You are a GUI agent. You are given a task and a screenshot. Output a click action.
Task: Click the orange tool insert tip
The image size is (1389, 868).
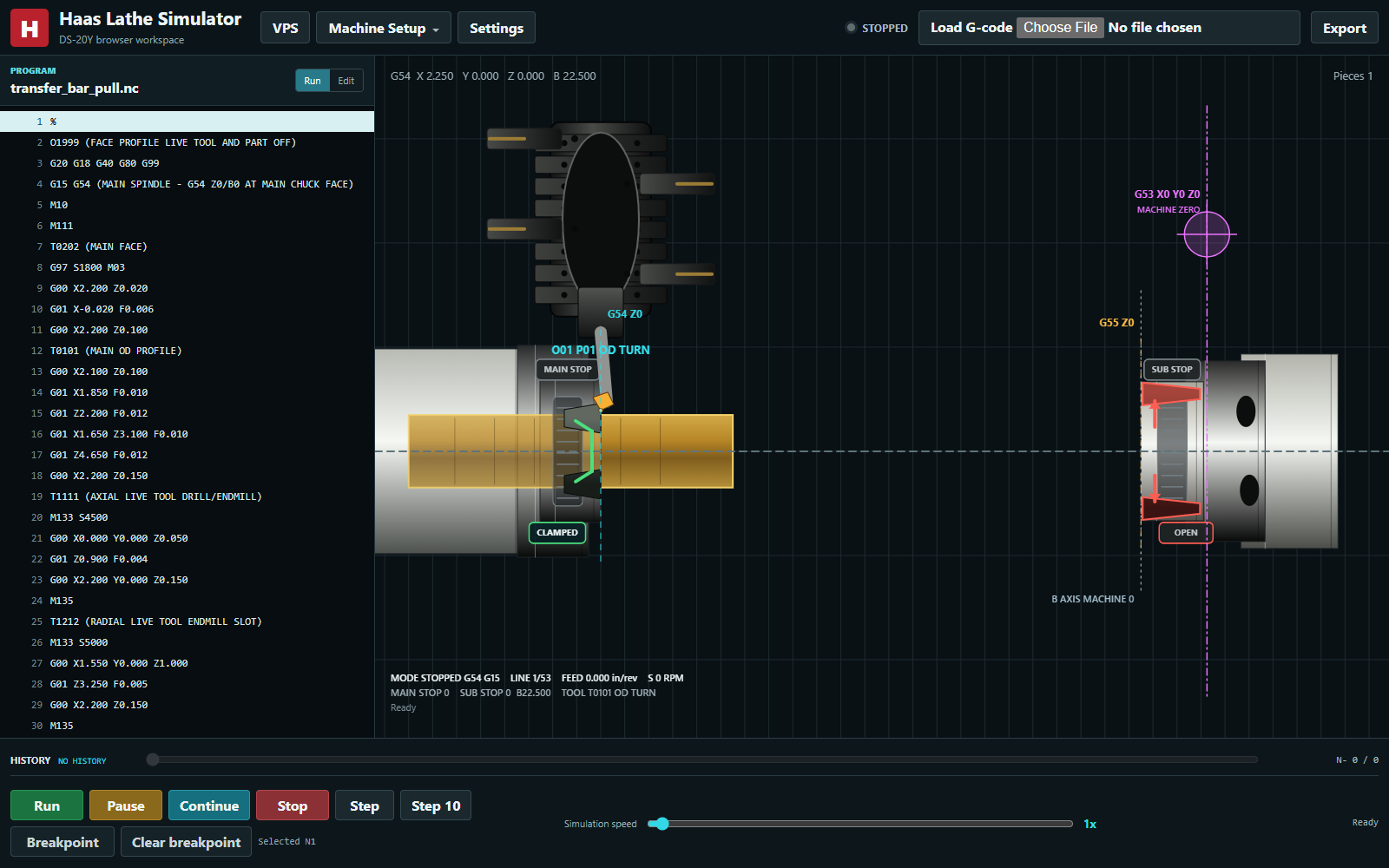pos(603,400)
